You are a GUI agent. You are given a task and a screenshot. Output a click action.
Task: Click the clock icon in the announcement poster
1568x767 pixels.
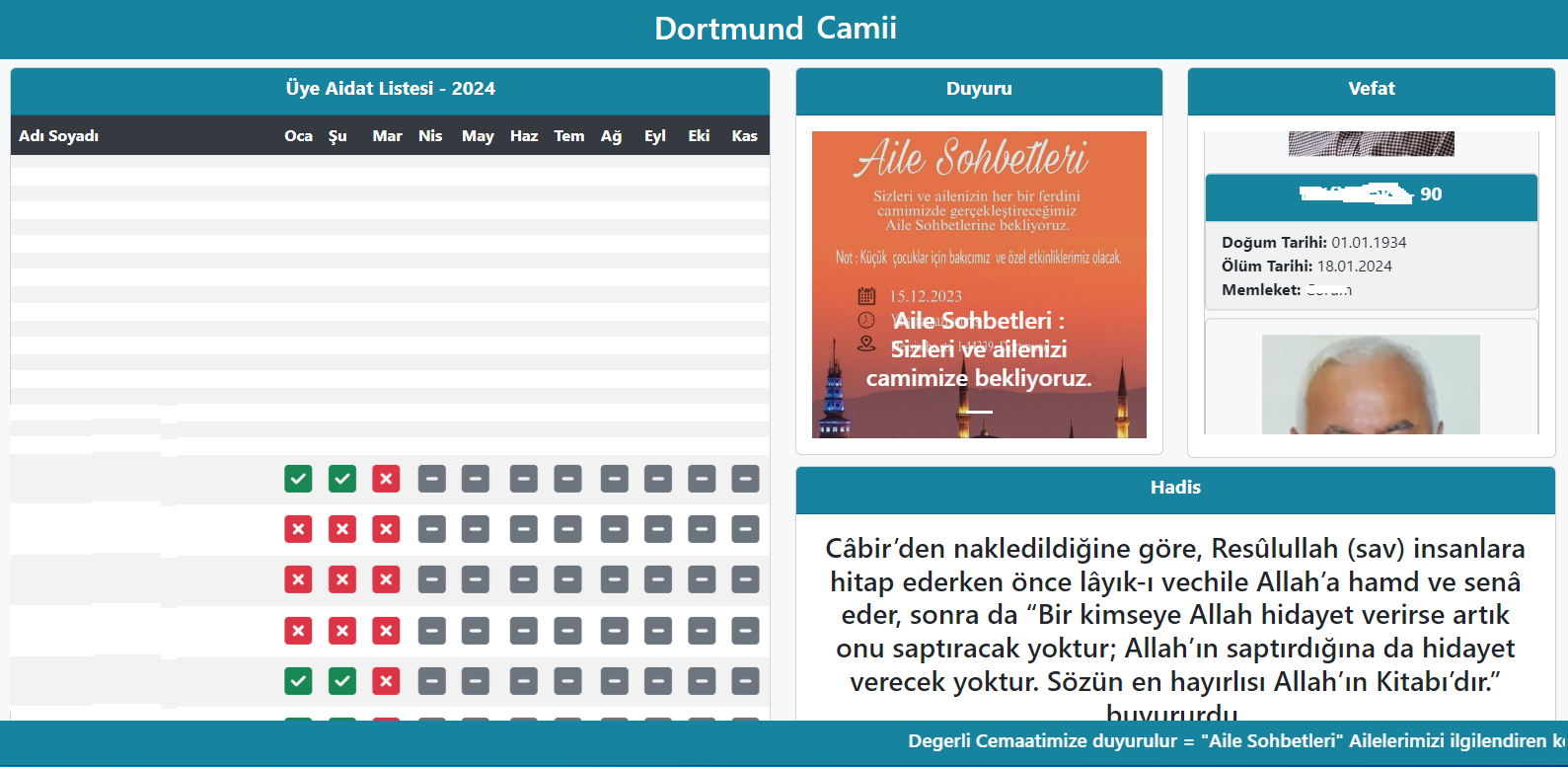866,320
